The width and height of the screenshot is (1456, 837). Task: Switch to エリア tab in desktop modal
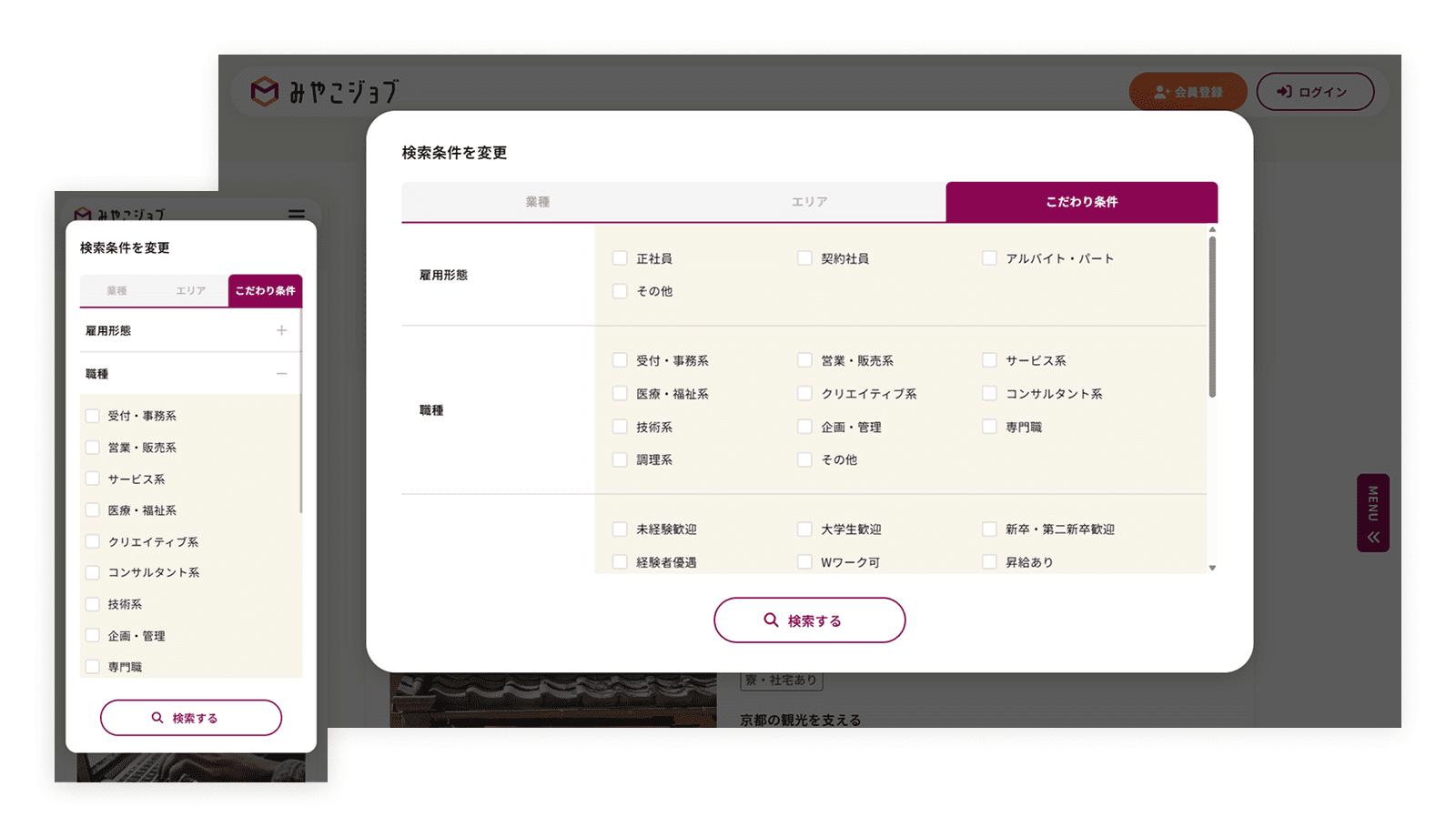pos(809,202)
